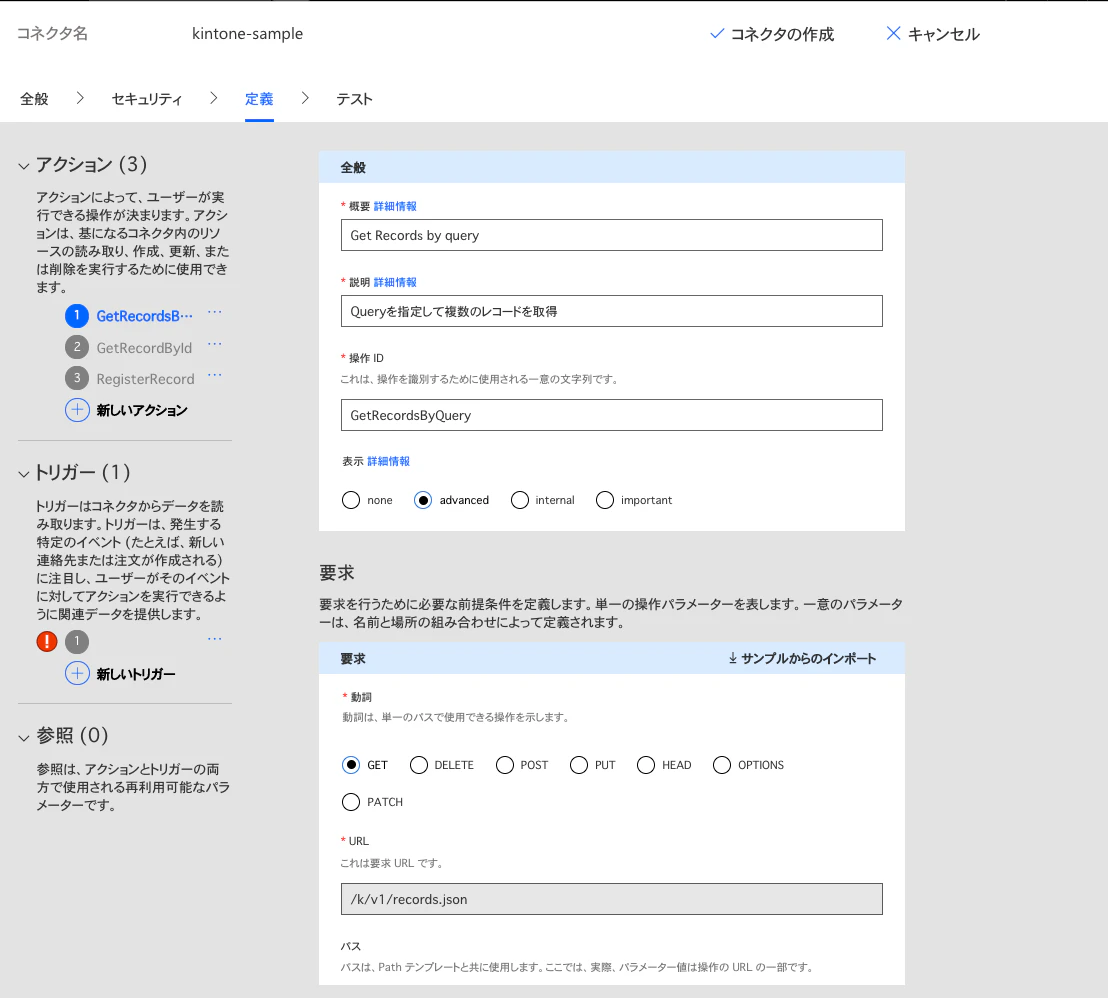Screen dimensions: 1108x998
Task: Select action number 1 badge
Action: 77,315
